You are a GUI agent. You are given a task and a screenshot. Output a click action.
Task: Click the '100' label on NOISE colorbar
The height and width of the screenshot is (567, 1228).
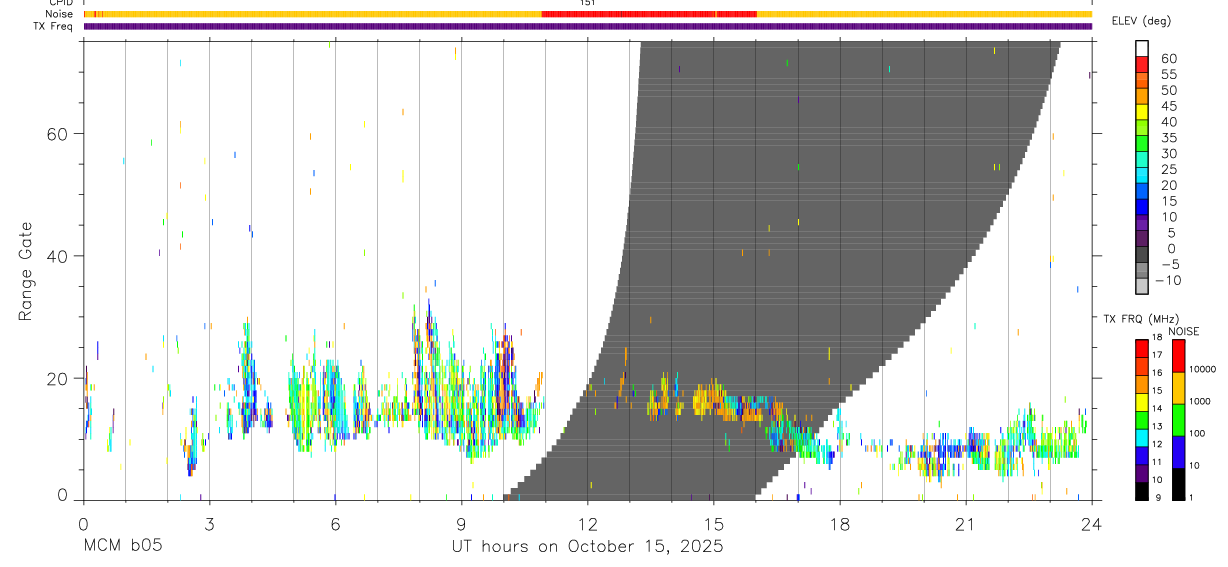[1198, 433]
